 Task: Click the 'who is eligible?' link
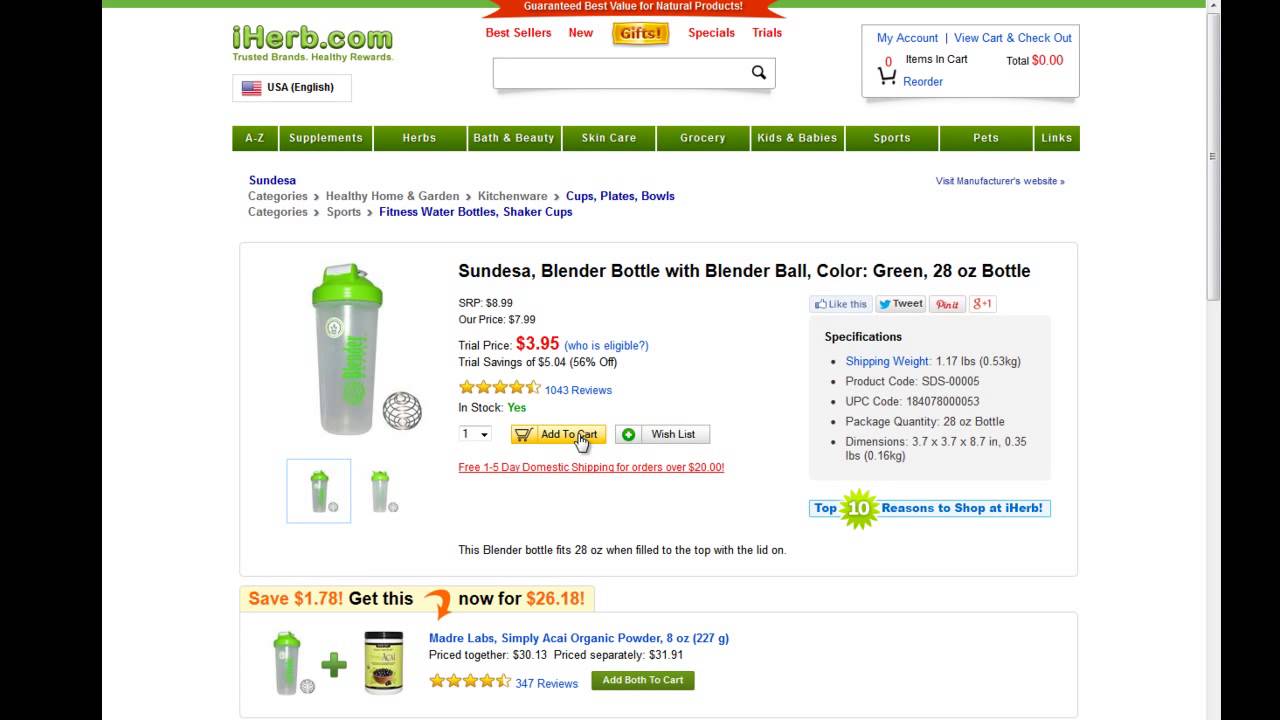tap(606, 346)
